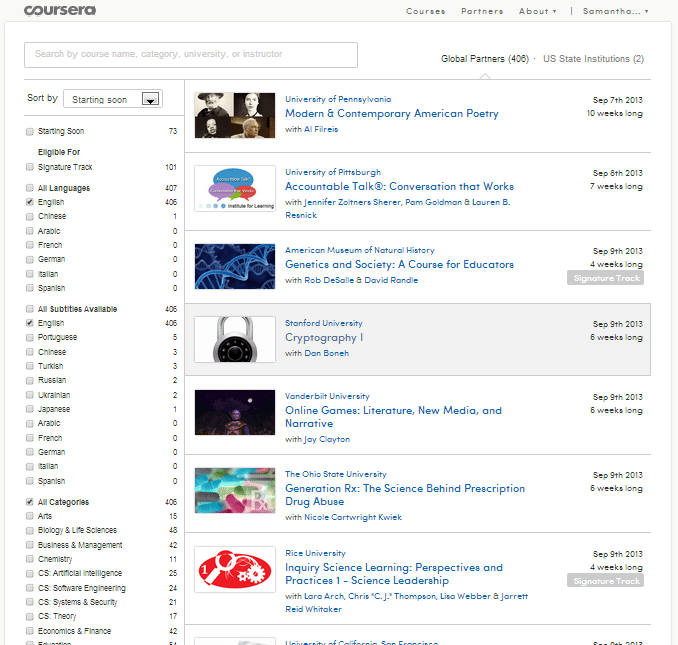Screen dimensions: 678x645
Task: Open the poetry course portraits thumbnail
Action: (235, 115)
